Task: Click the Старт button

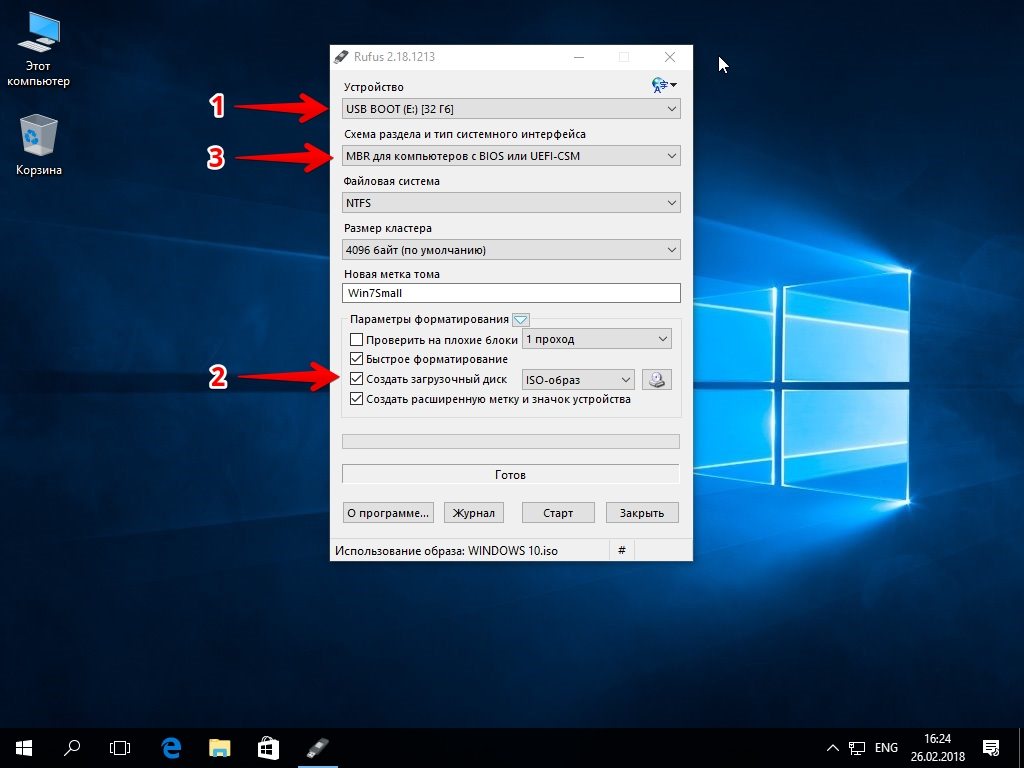Action: (558, 513)
